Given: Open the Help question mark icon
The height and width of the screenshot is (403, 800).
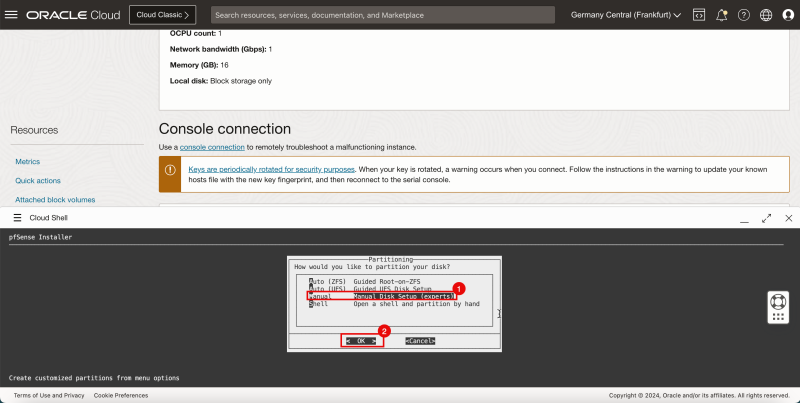Looking at the screenshot, I should point(743,15).
